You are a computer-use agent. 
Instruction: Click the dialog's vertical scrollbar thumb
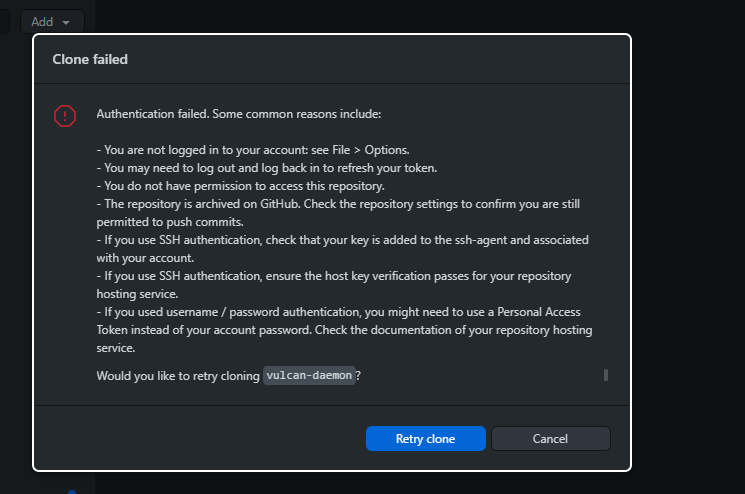[x=605, y=375]
